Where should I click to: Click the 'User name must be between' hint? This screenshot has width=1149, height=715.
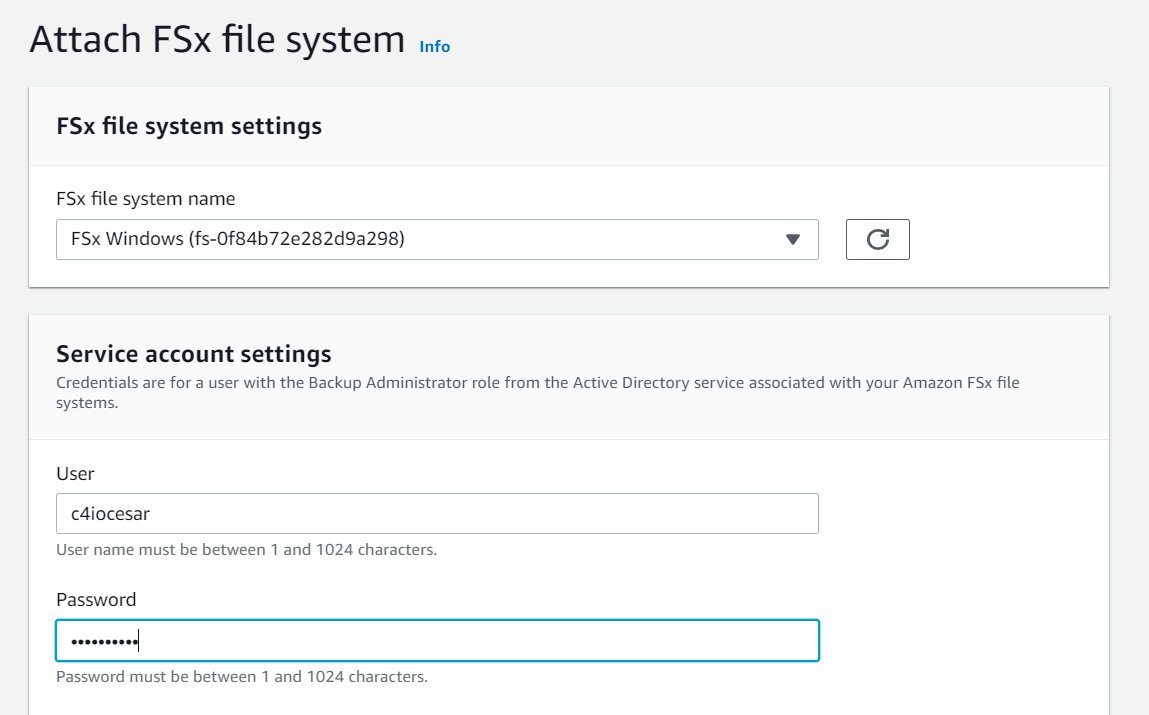click(246, 549)
